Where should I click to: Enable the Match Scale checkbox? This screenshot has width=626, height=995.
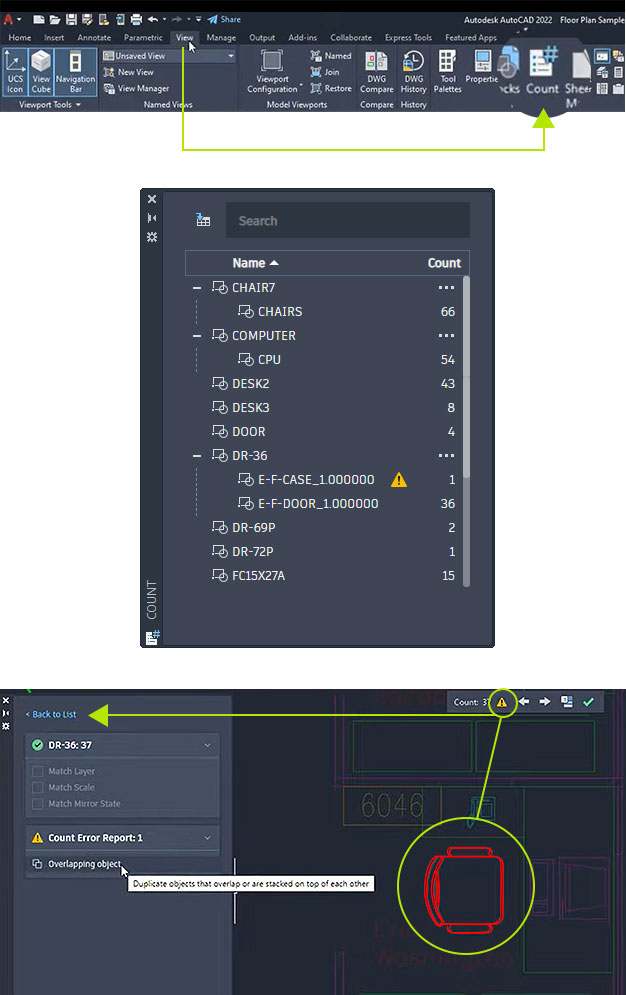coord(38,787)
